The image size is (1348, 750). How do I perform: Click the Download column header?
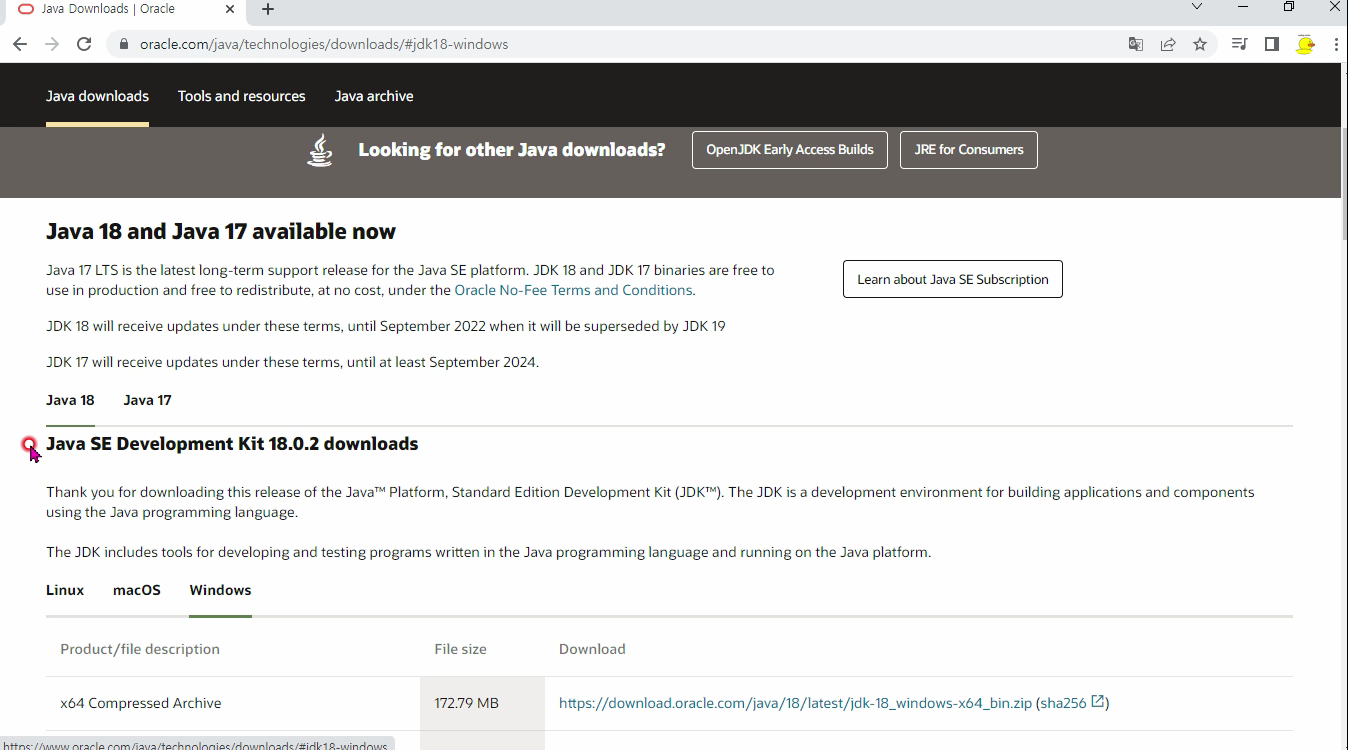[x=592, y=649]
